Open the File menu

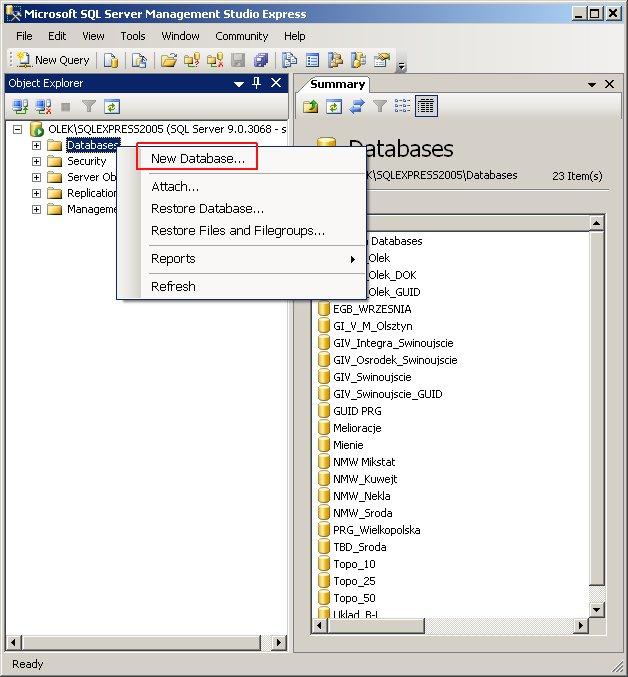pos(24,36)
